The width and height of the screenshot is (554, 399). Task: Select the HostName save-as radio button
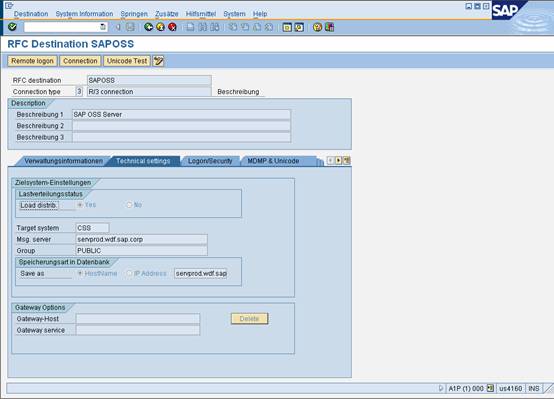pyautogui.click(x=80, y=273)
